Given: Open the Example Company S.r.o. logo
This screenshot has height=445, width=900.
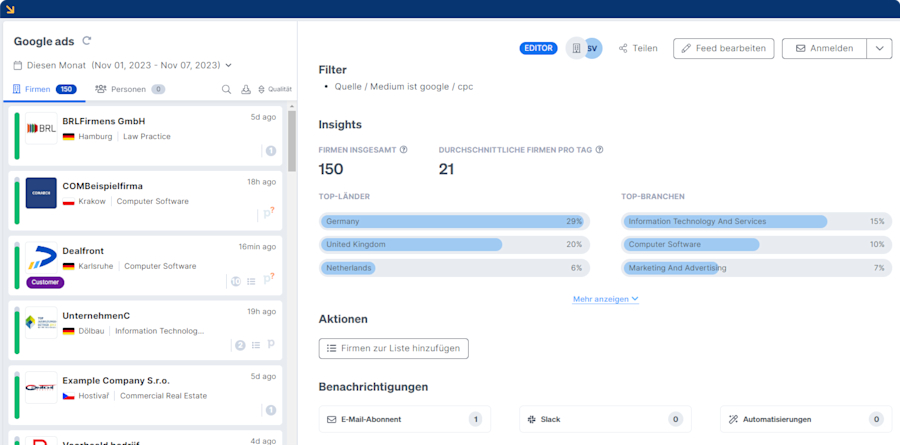Looking at the screenshot, I should pyautogui.click(x=41, y=388).
